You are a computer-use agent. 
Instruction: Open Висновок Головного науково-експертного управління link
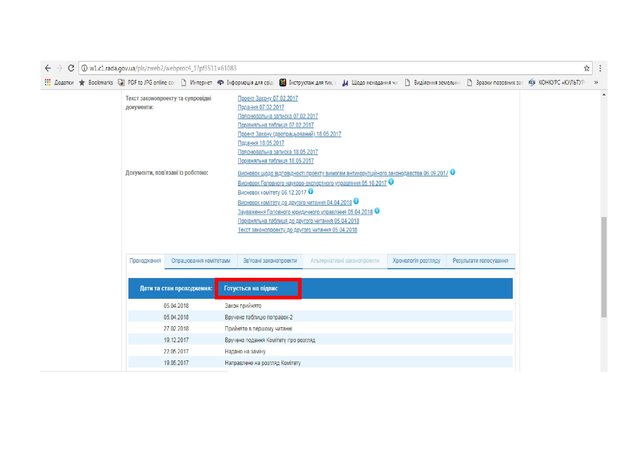coord(312,183)
